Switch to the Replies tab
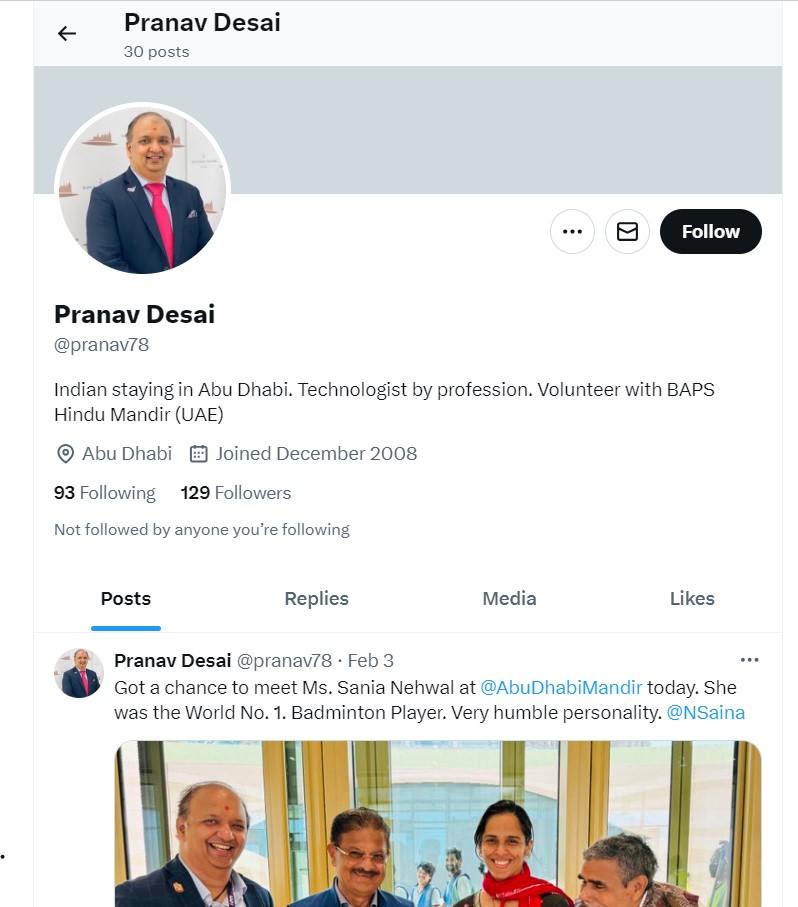798x907 pixels. tap(316, 598)
